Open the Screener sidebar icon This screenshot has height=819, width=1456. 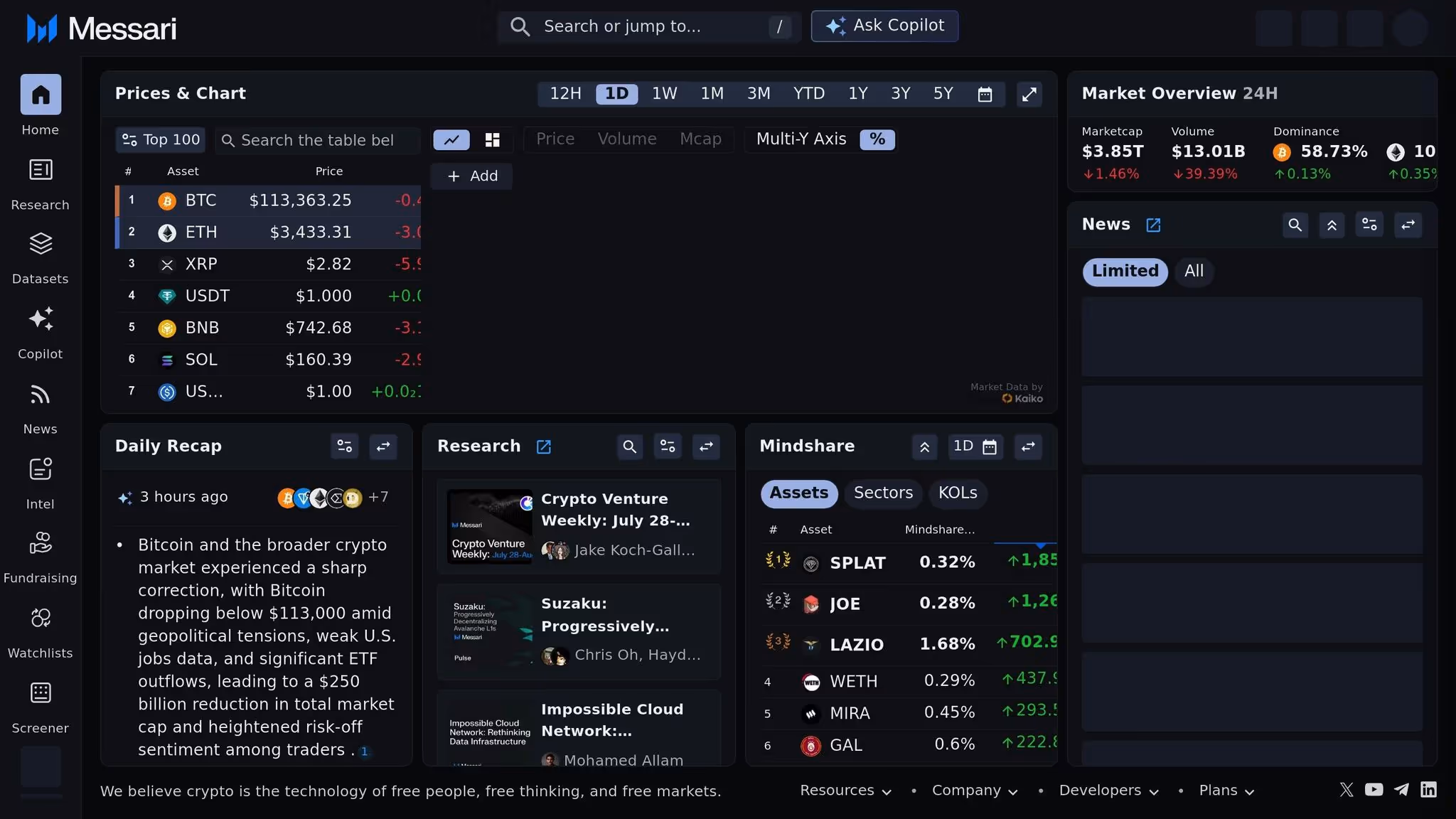pos(41,693)
